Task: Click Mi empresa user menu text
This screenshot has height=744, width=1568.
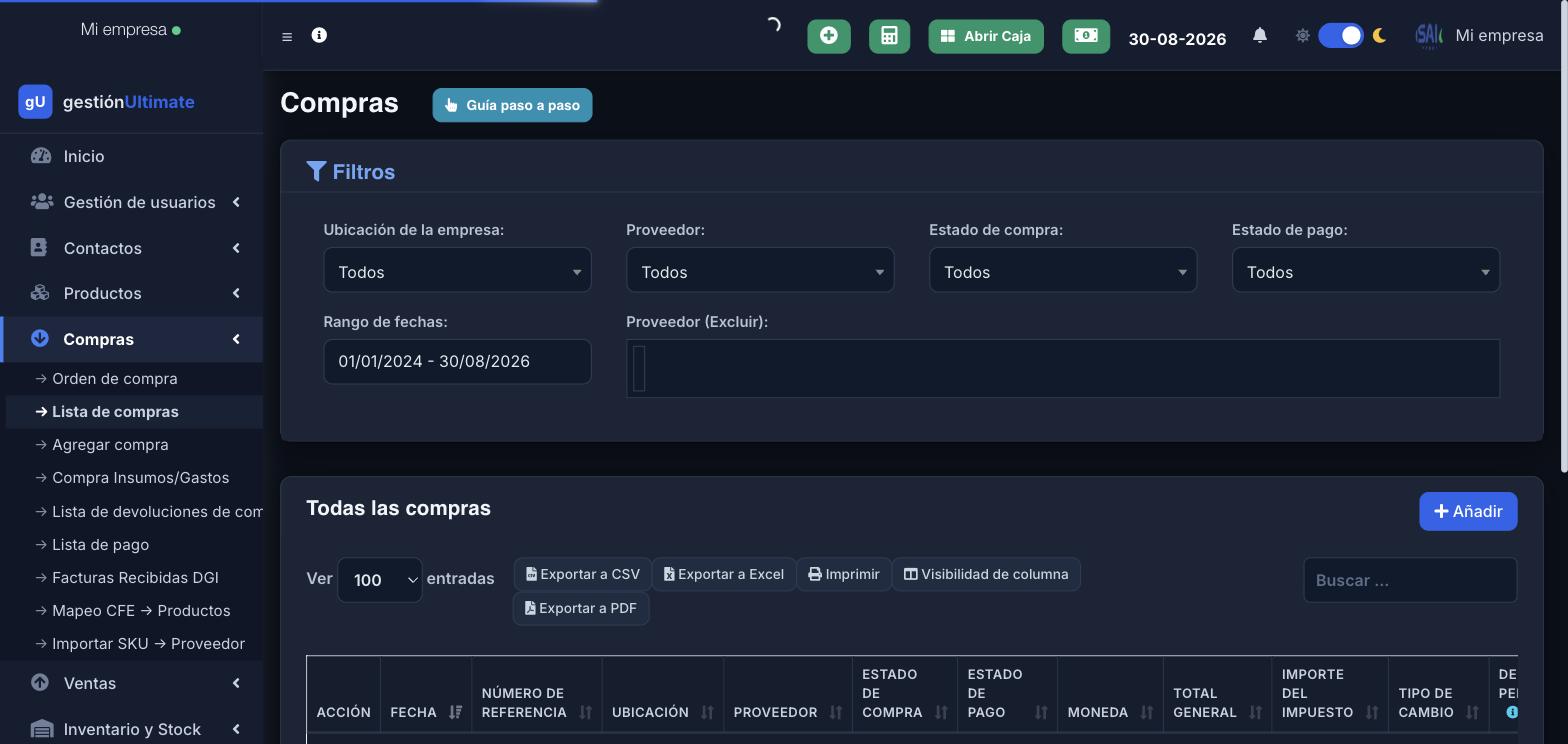Action: pyautogui.click(x=1499, y=36)
